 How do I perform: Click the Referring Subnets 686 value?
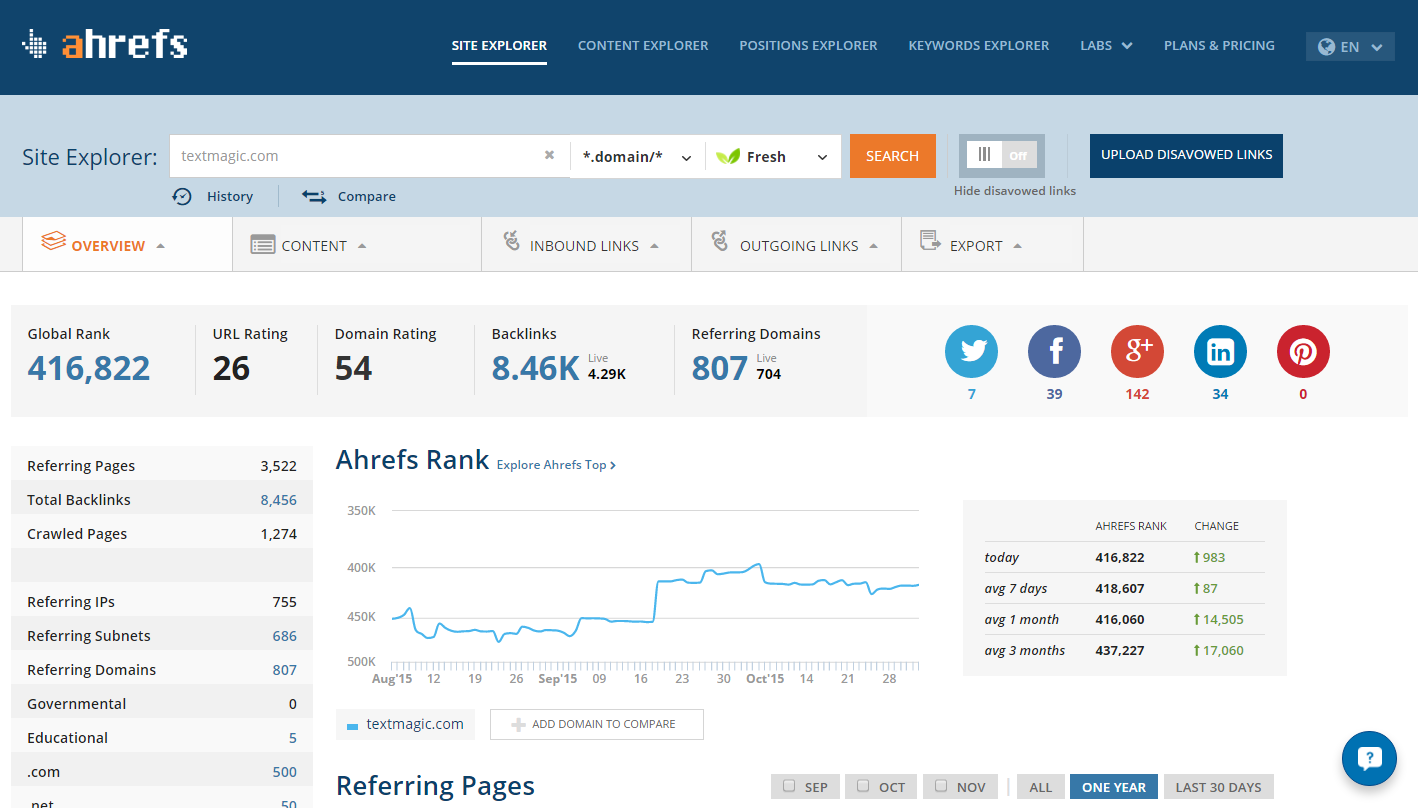(285, 636)
